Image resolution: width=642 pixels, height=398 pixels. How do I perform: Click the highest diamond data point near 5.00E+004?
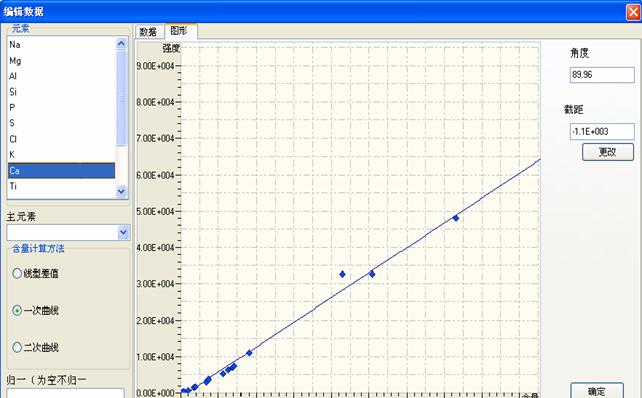[456, 218]
